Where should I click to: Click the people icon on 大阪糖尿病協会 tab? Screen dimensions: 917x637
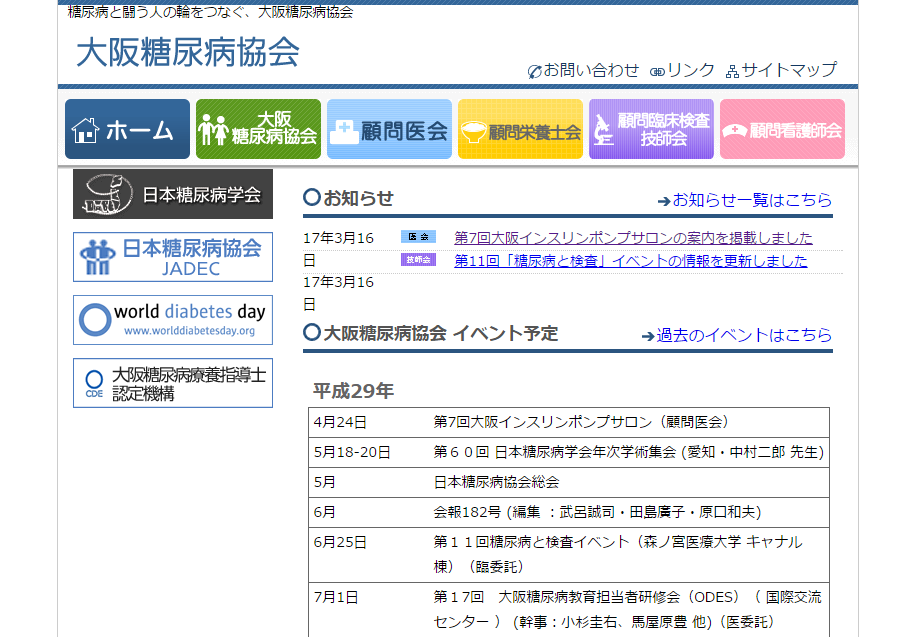coord(213,130)
